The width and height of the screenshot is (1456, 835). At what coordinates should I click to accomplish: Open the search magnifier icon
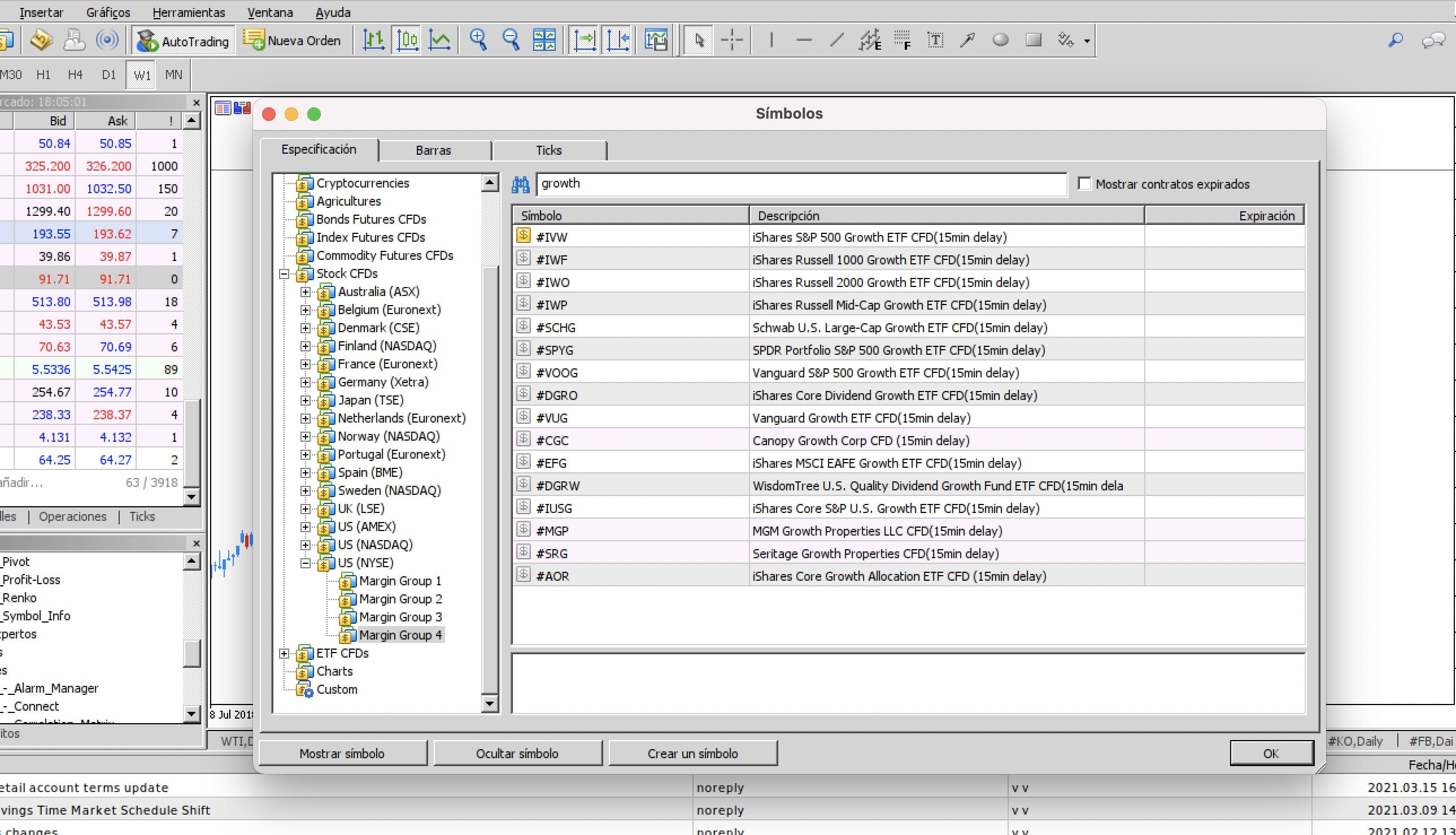pos(1395,40)
